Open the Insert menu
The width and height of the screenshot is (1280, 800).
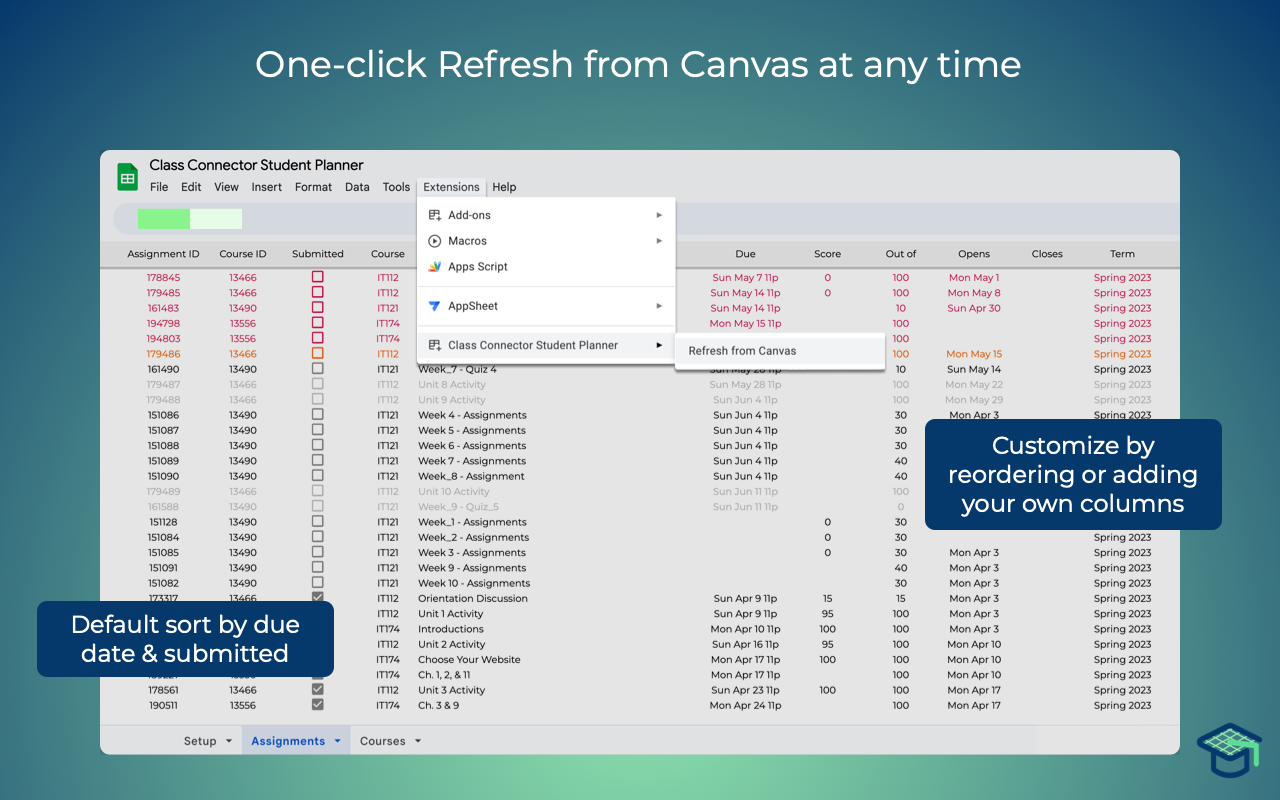click(x=267, y=187)
